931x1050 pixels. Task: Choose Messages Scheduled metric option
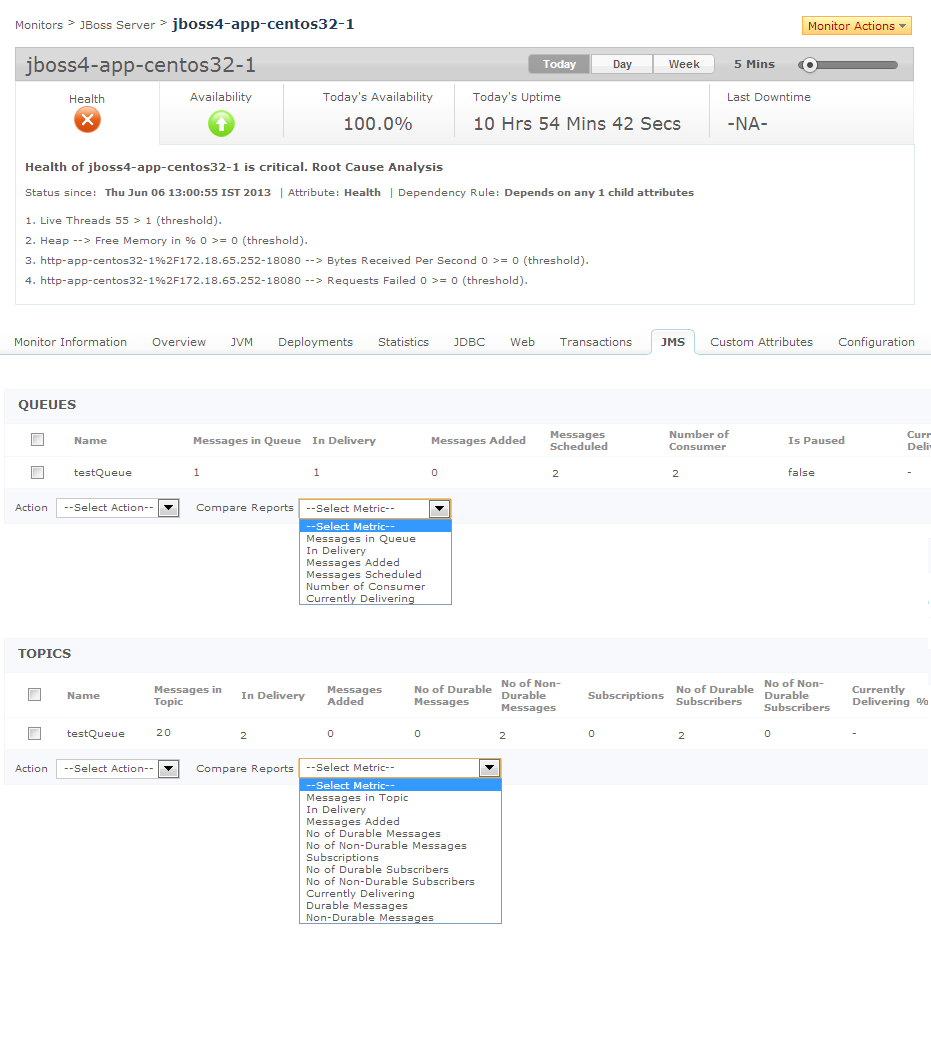375,575
